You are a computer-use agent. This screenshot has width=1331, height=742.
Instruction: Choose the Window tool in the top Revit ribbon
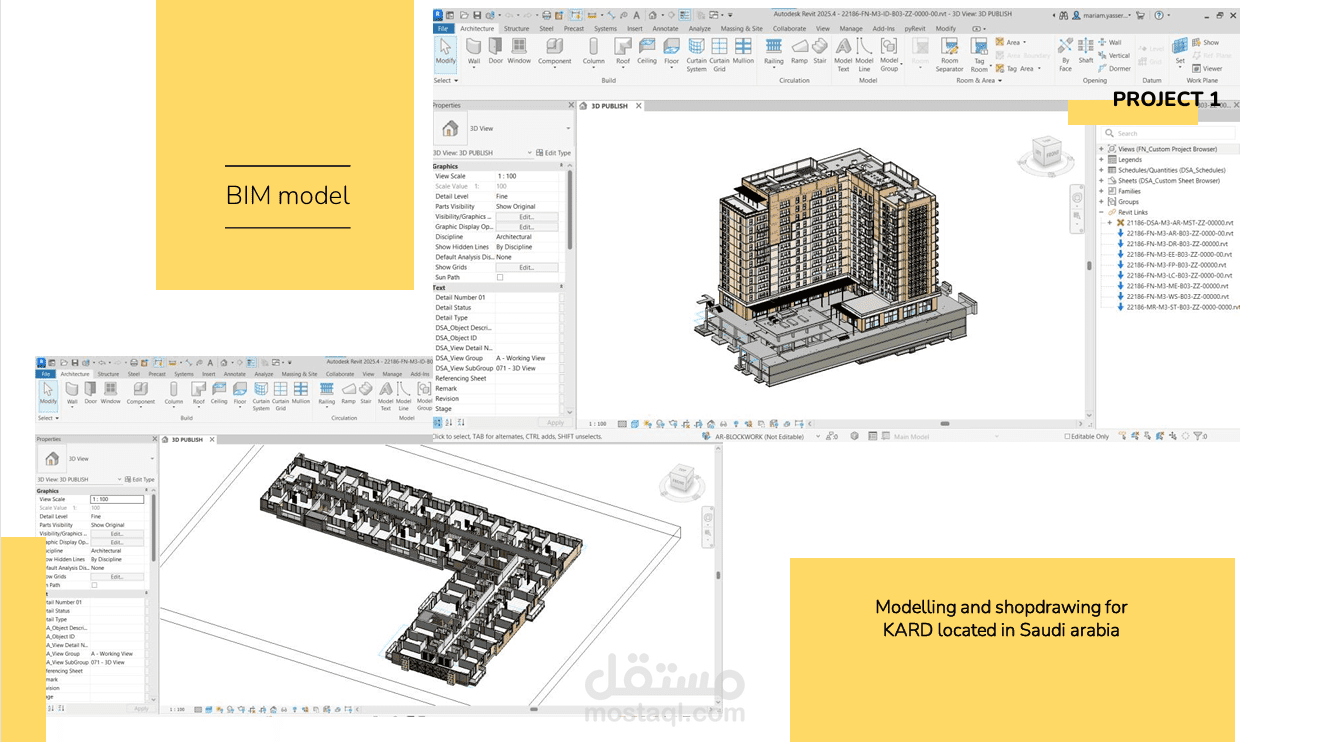[x=519, y=50]
